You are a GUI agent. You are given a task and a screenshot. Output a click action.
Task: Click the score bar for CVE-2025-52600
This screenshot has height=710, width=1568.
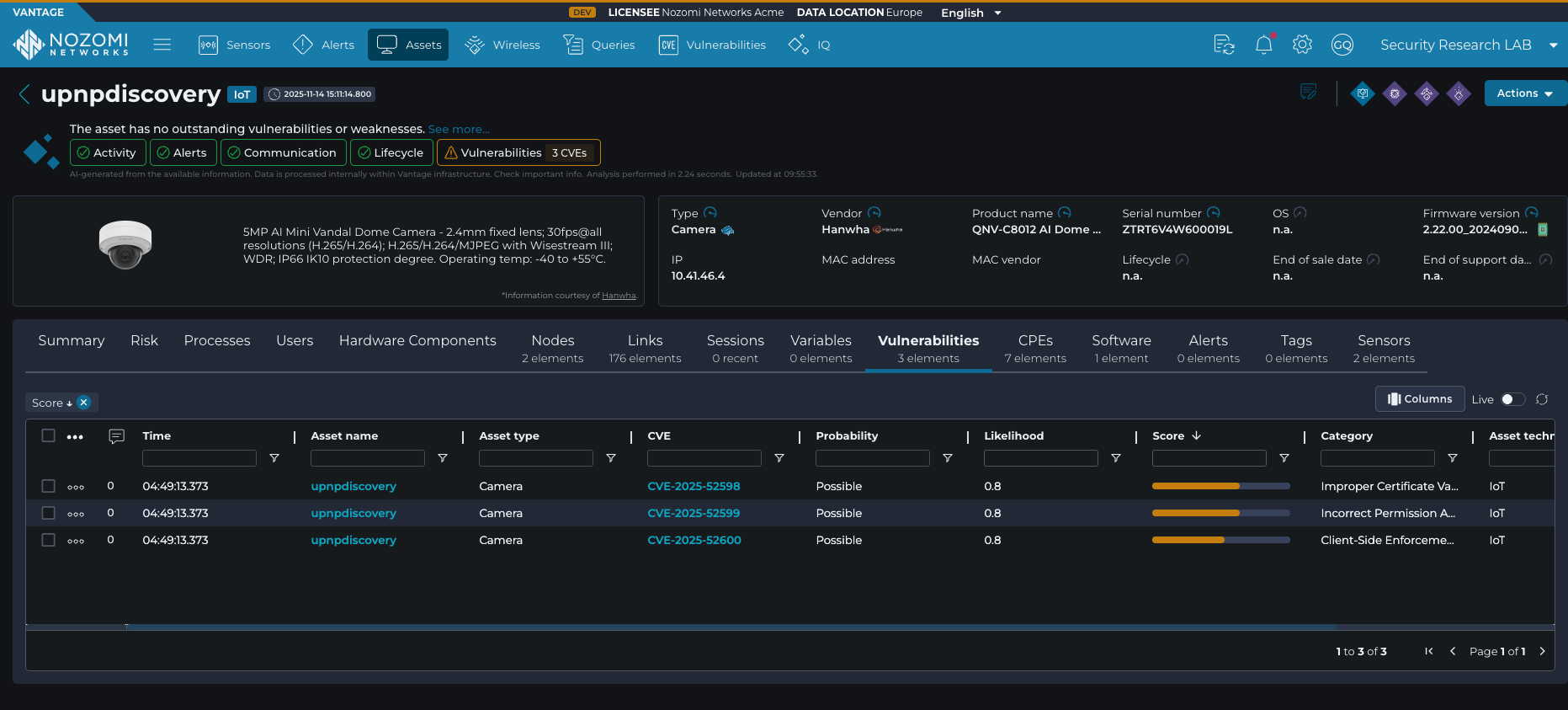point(1220,540)
